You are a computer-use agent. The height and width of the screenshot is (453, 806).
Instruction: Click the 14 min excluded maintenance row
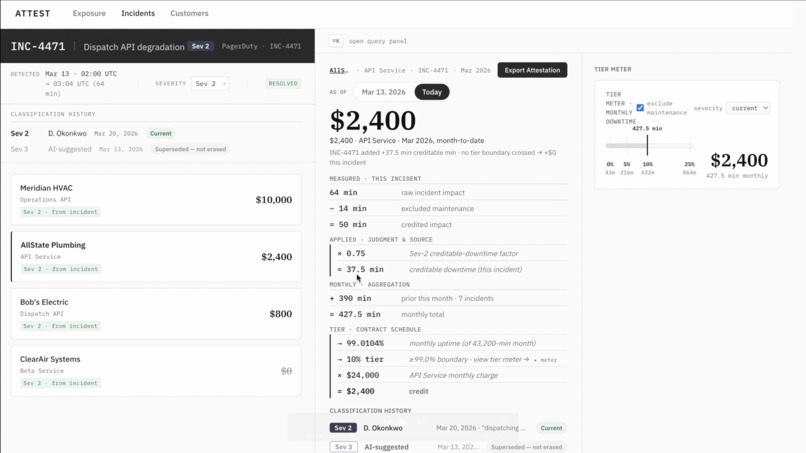click(448, 208)
